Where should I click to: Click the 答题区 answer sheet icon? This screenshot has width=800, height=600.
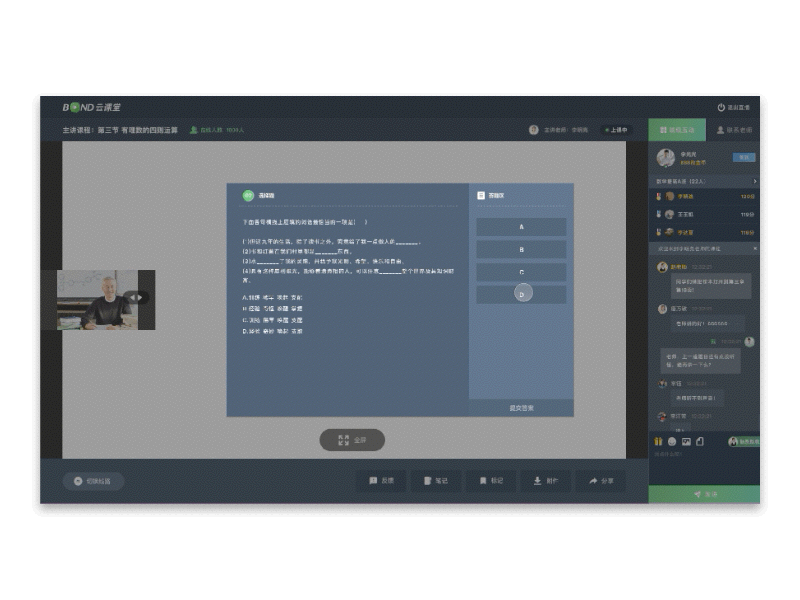(481, 195)
